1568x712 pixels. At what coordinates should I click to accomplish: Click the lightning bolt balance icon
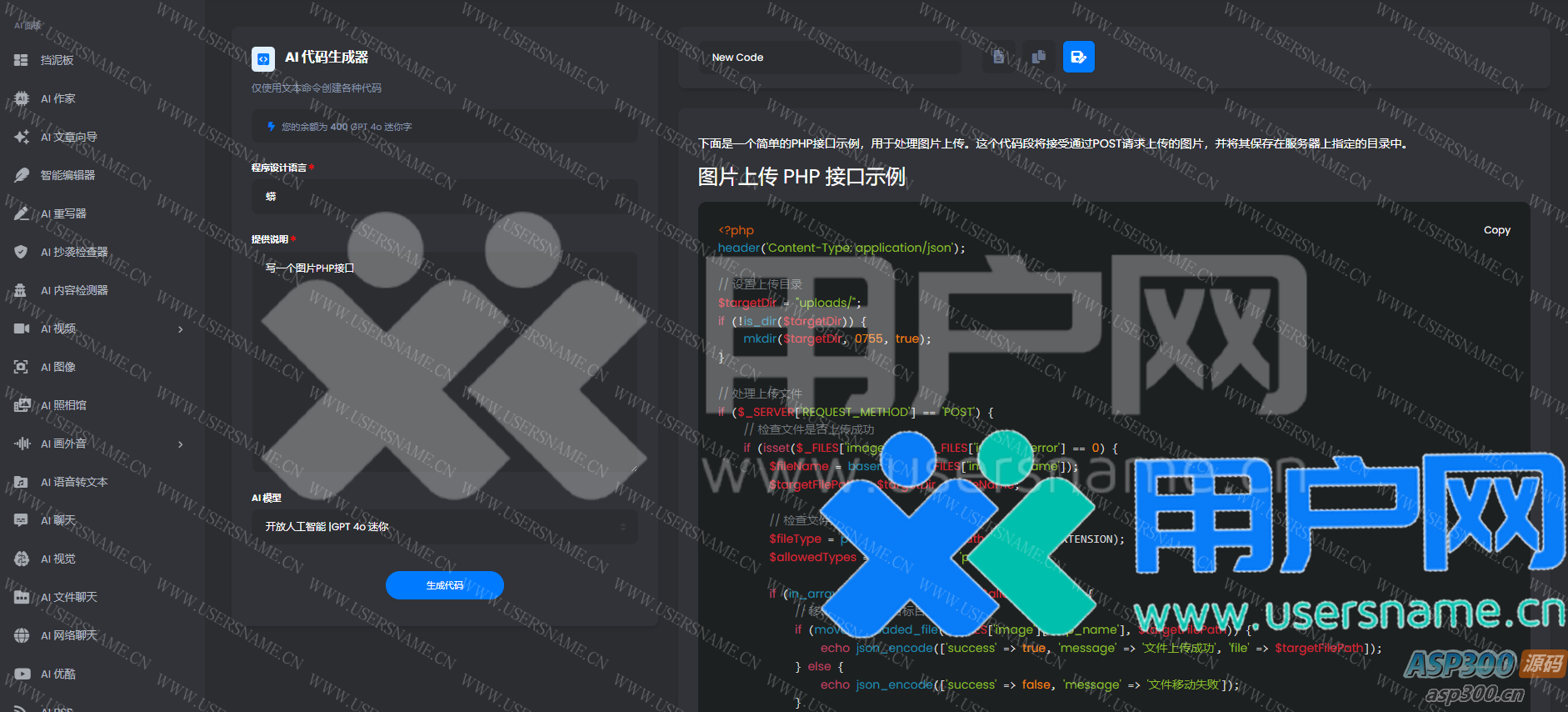tap(271, 127)
